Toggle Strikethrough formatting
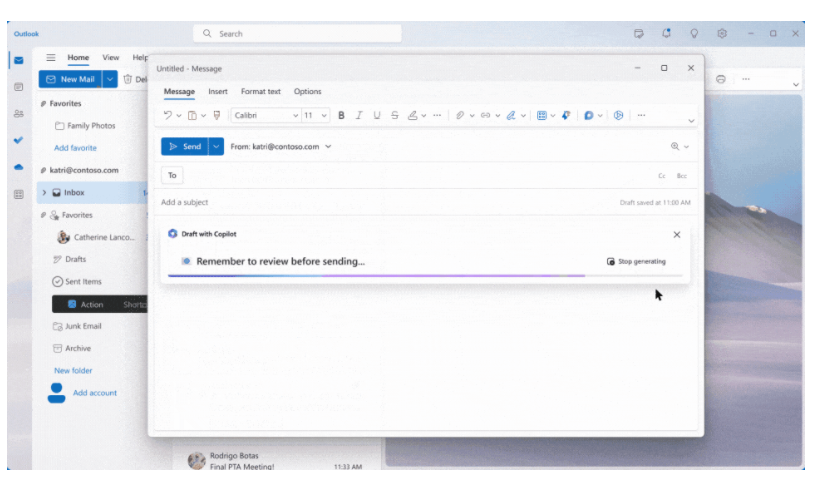The width and height of the screenshot is (814, 482). [395, 115]
